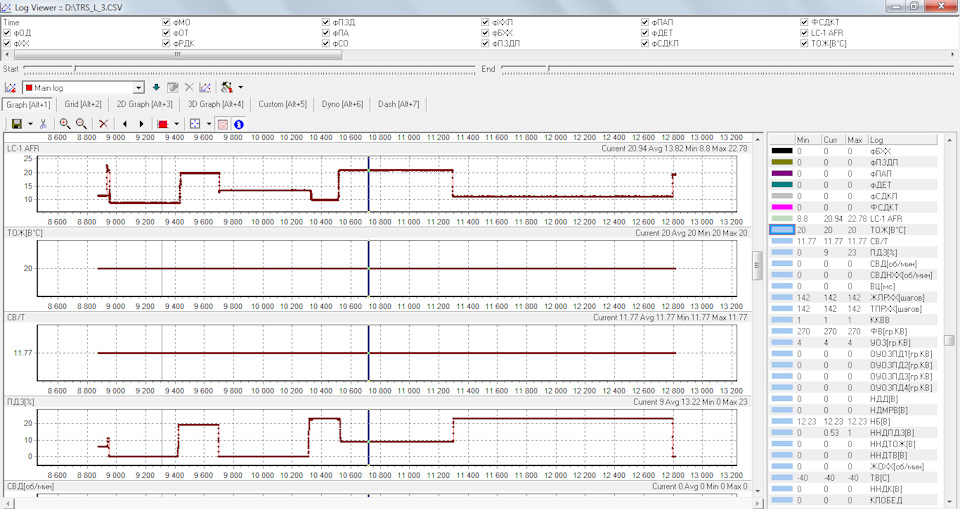The height and width of the screenshot is (509, 960).
Task: Click the blue fit-to-window icon
Action: pos(195,124)
